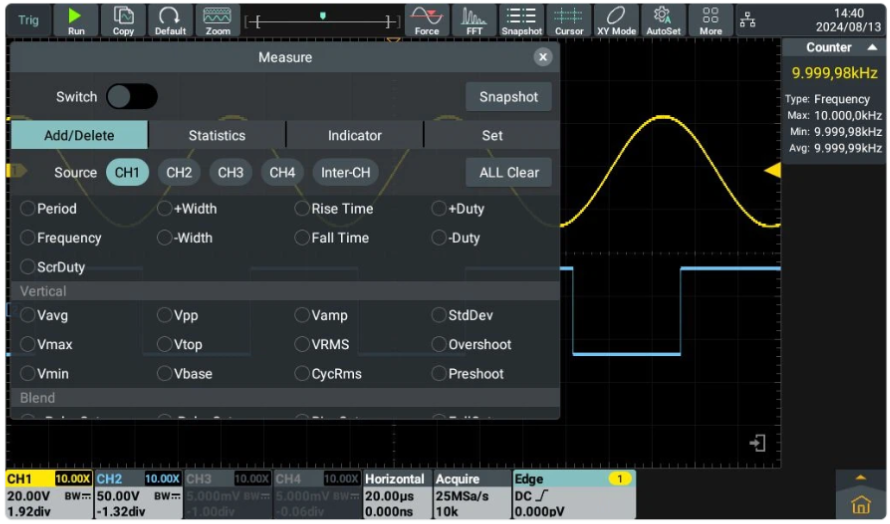
Task: Enable Cursor measurement icon
Action: [569, 19]
